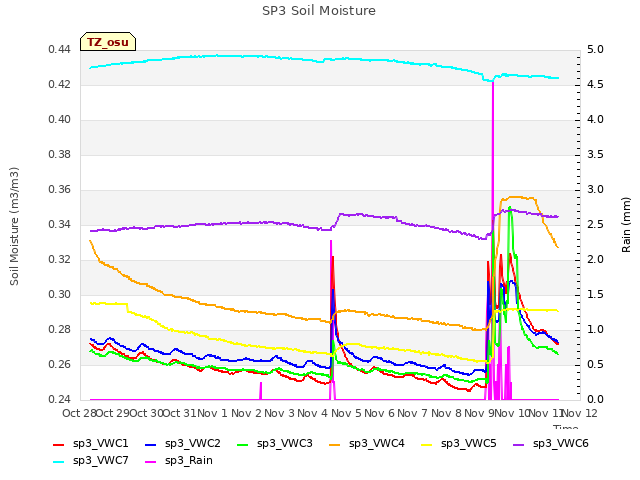
Task: Click the 0.34 soil moisture axis label
Action: (x=59, y=225)
